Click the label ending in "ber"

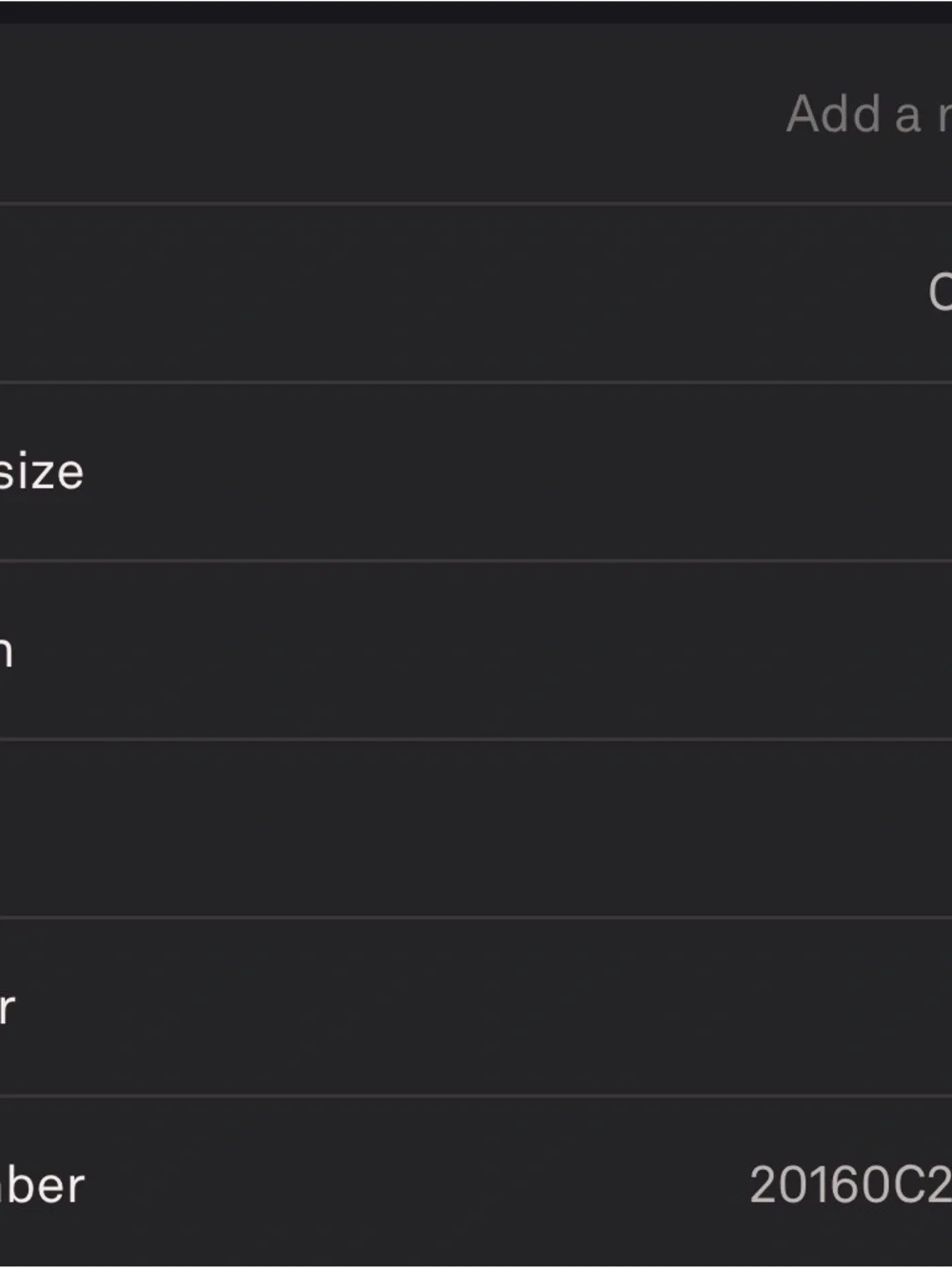click(42, 1185)
